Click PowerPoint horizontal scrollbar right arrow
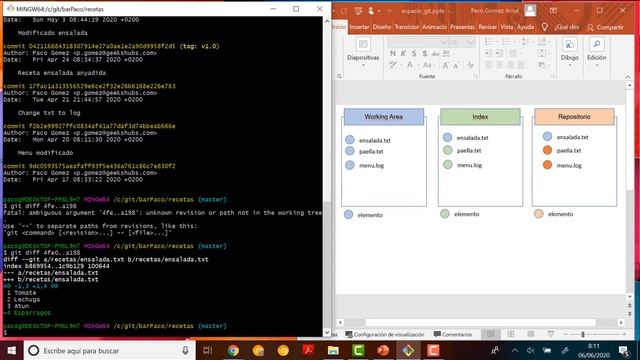 [621, 322]
